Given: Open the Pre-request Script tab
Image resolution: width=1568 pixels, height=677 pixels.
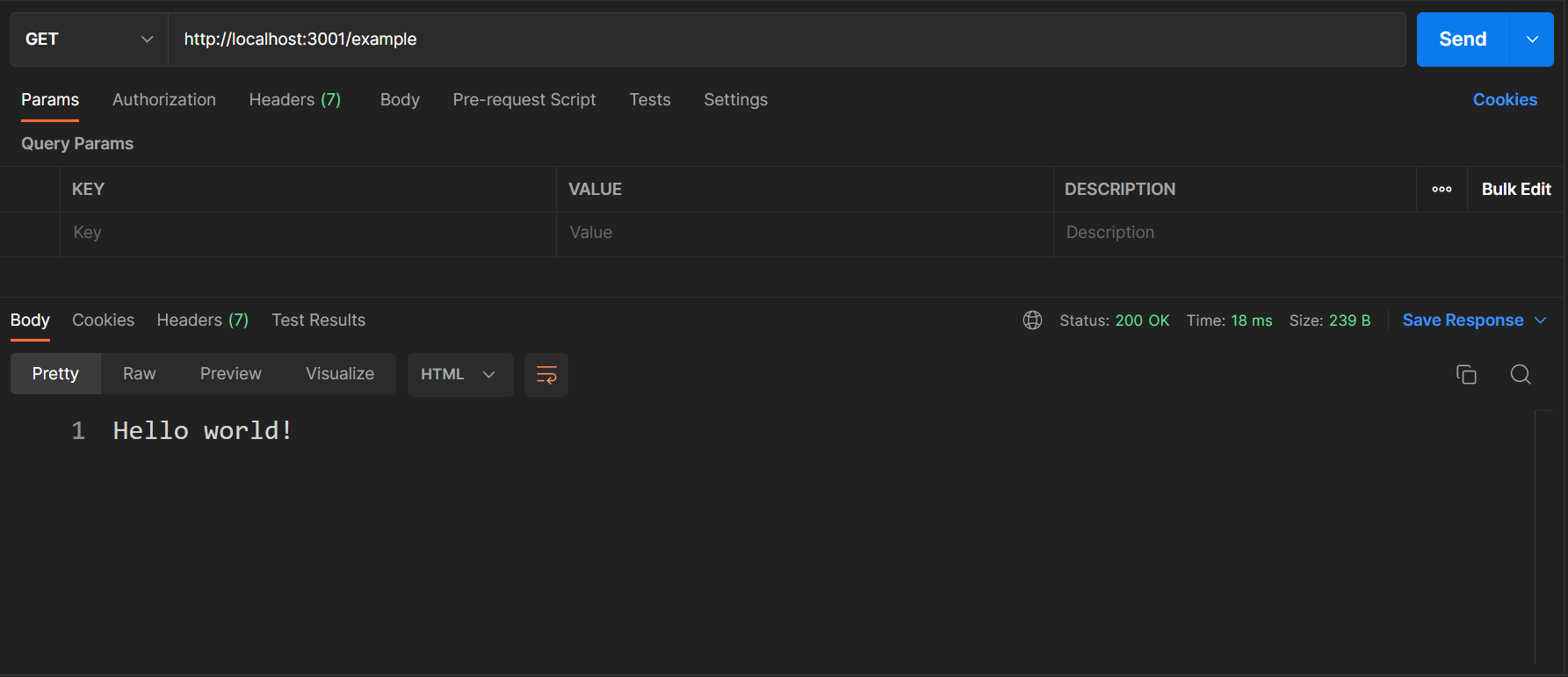Looking at the screenshot, I should click(524, 100).
